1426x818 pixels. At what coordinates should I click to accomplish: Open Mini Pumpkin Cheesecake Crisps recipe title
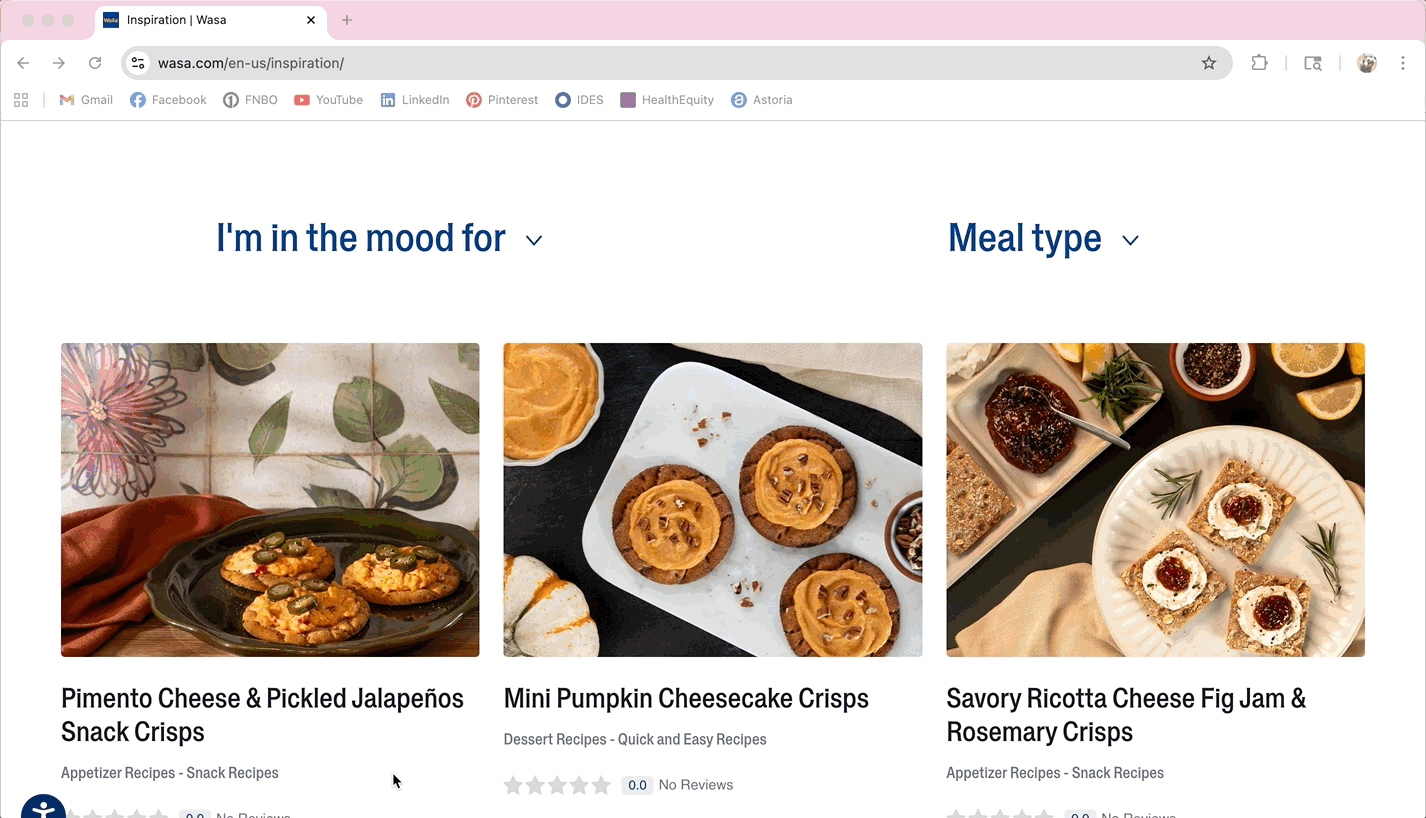tap(686, 698)
